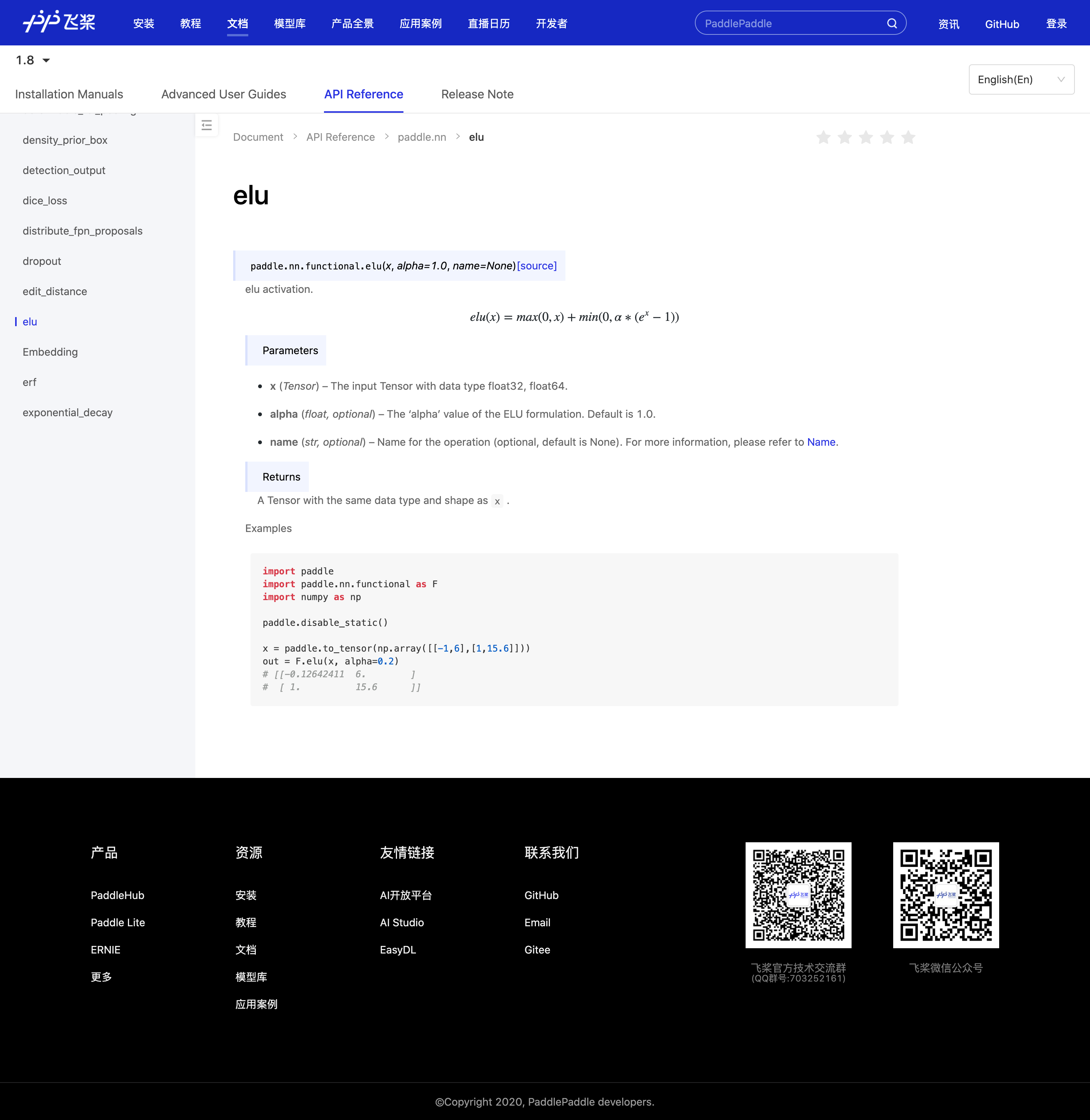Rate the page with the third star

[866, 137]
